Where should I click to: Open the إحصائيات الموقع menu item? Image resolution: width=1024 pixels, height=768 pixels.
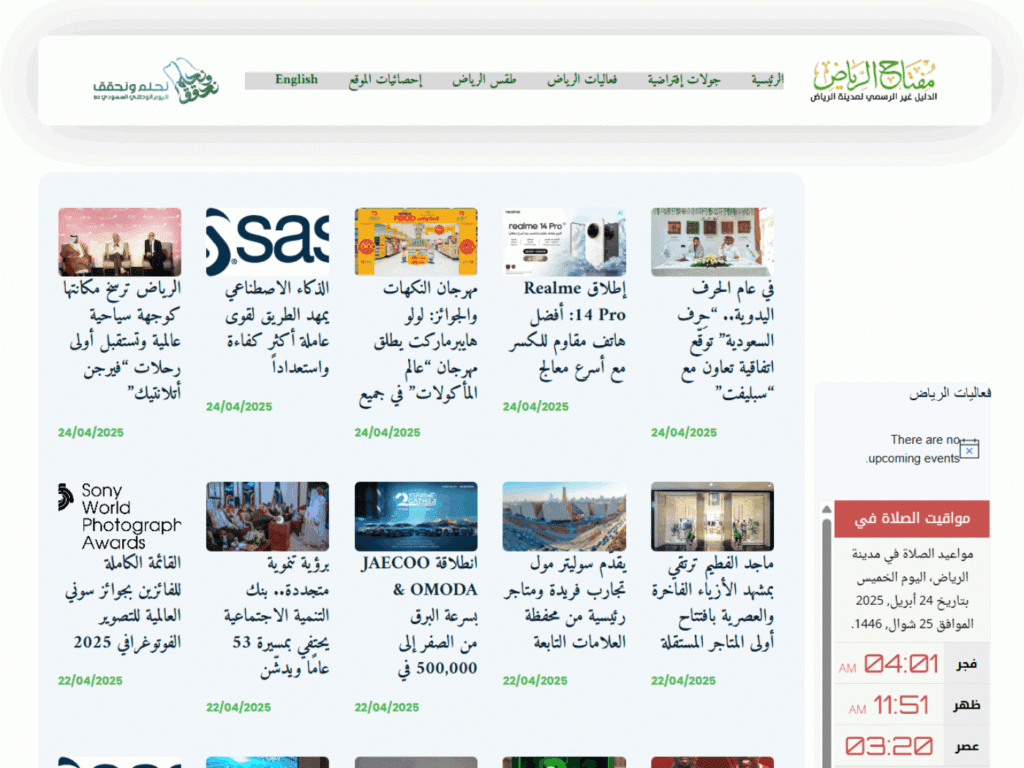click(388, 79)
